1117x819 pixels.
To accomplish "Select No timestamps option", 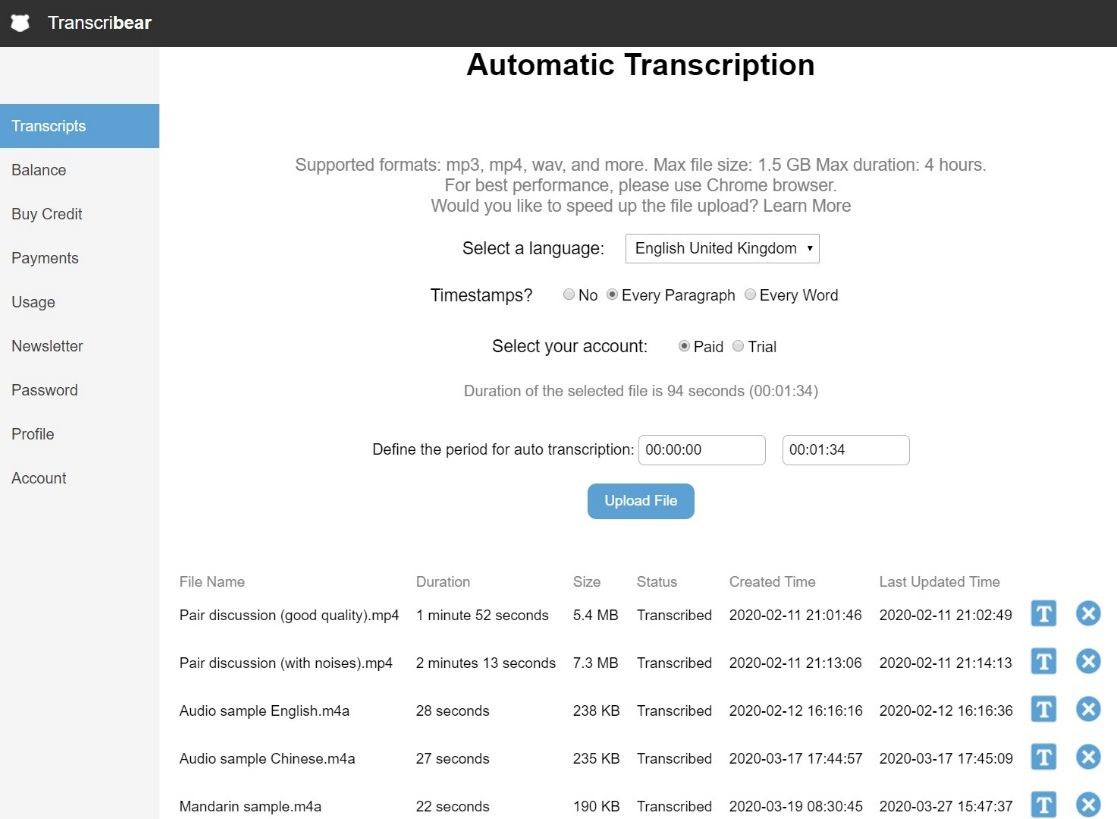I will [568, 294].
